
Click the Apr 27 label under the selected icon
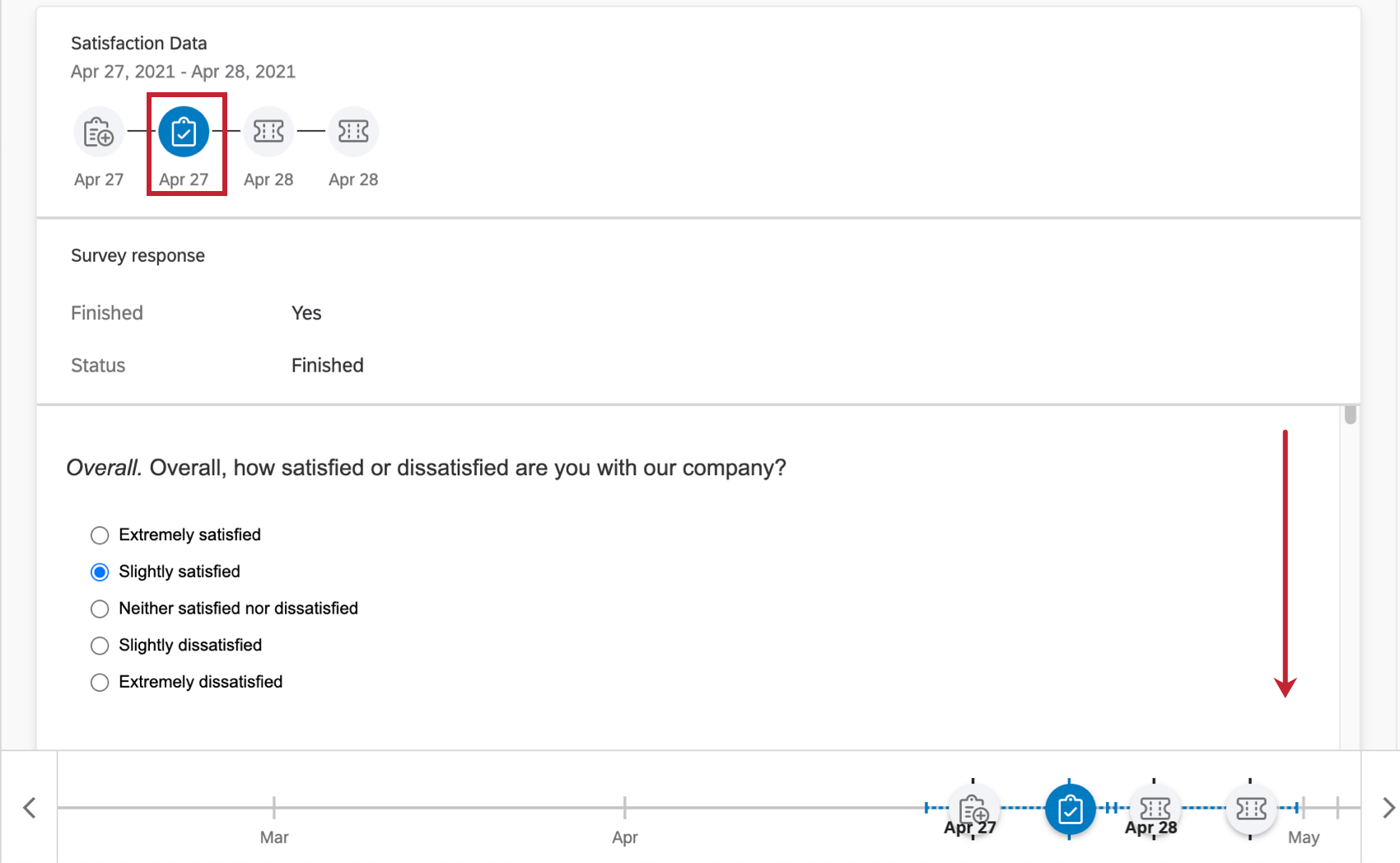(185, 180)
